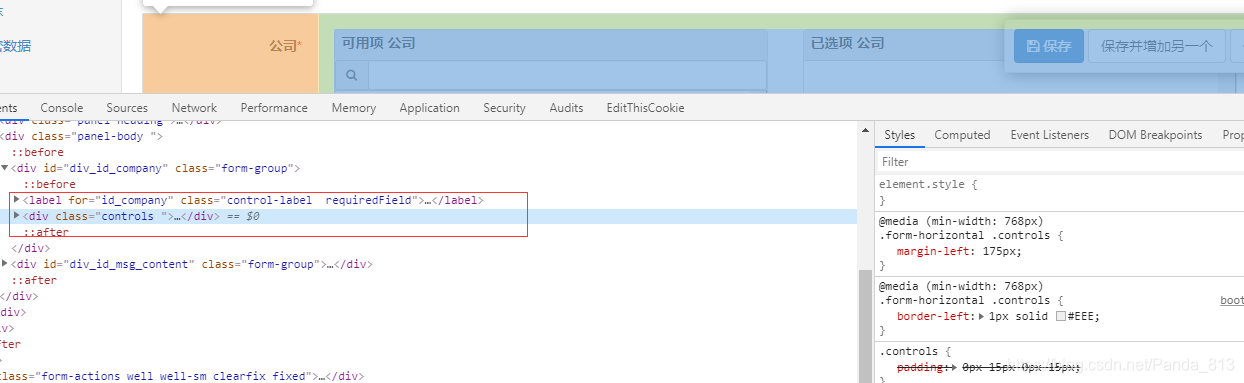Click the search magnifier icon under 可用项
Viewport: 1244px width, 383px height.
tap(352, 75)
